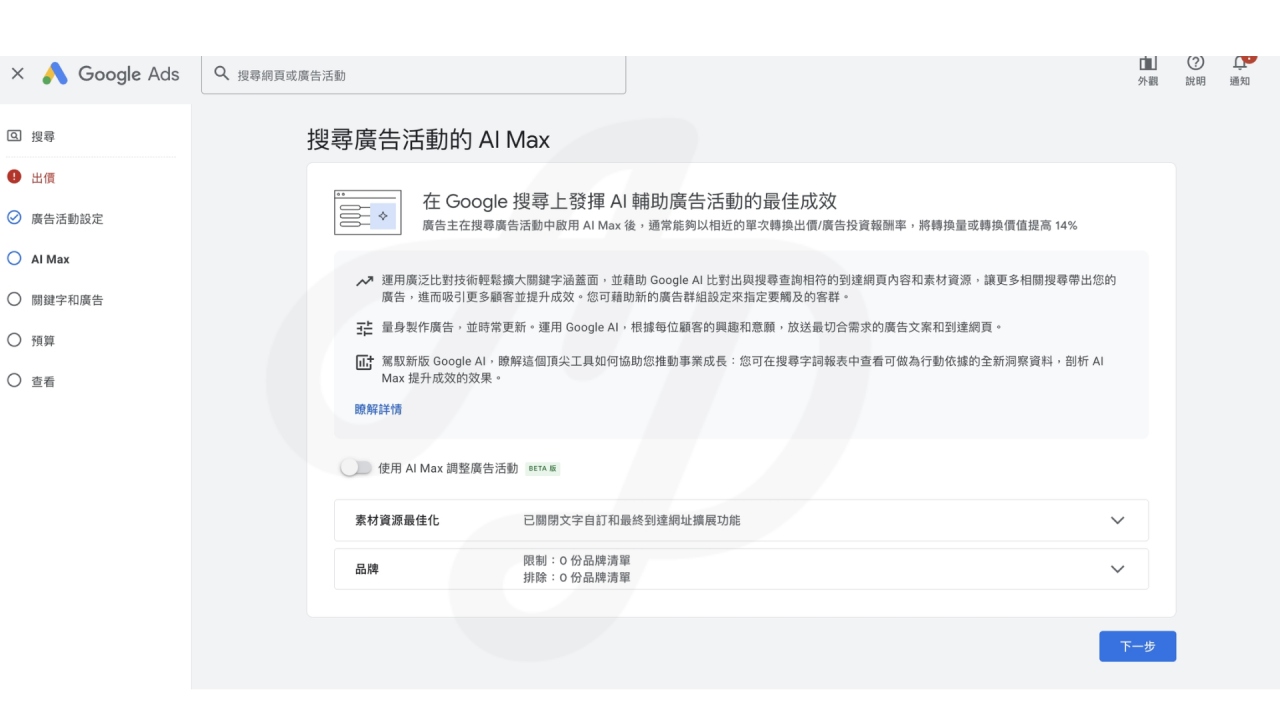Viewport: 1280px width, 720px height.
Task: Click the insights chart icon beside 駕馭新版
Action: coord(364,363)
